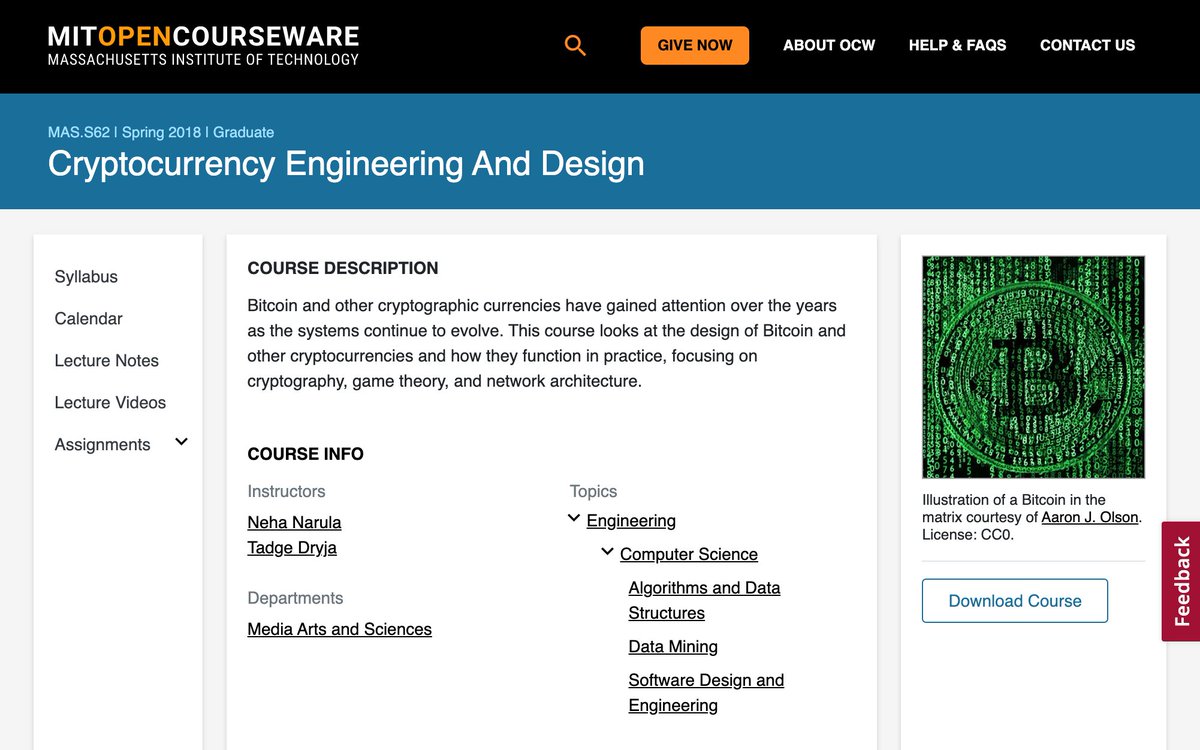Click the MAS.S62 Spring 2018 Graduate text
Screen dimensions: 1200x750
point(161,132)
